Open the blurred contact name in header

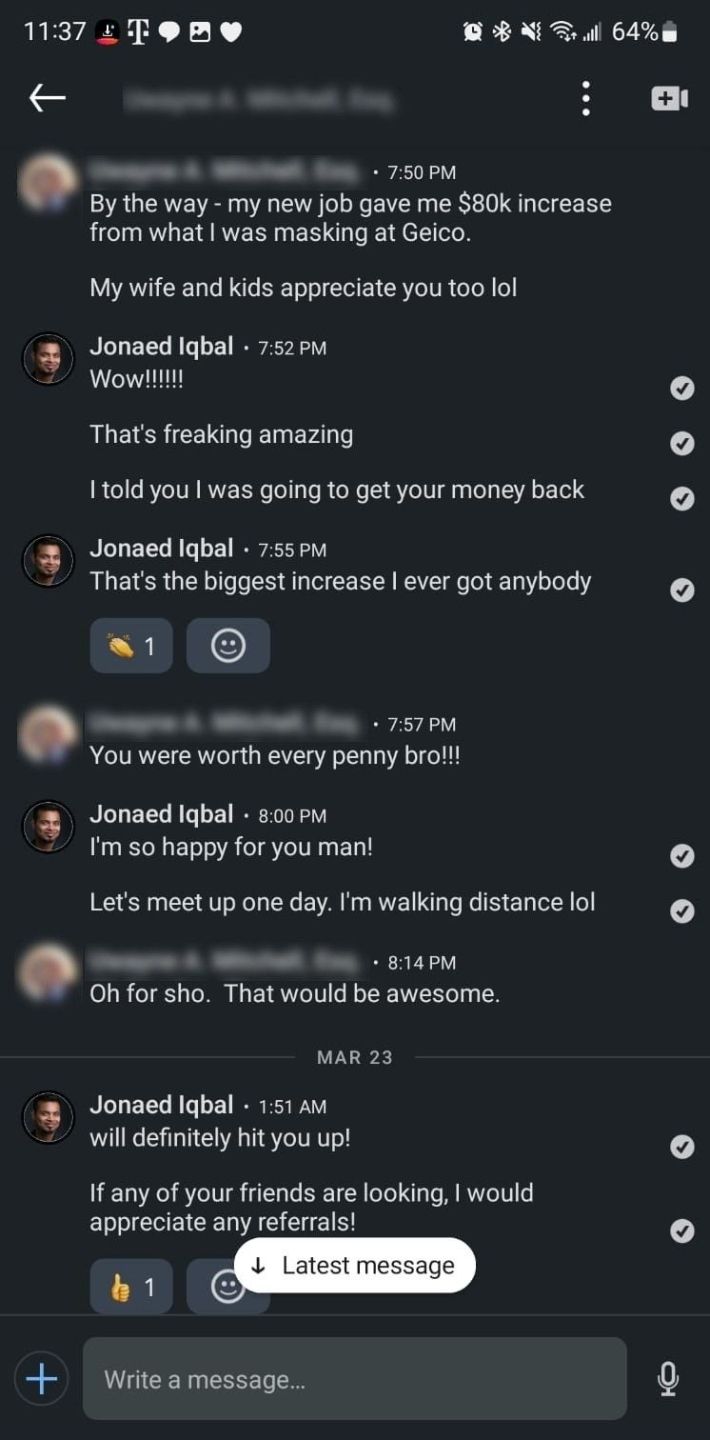point(258,98)
